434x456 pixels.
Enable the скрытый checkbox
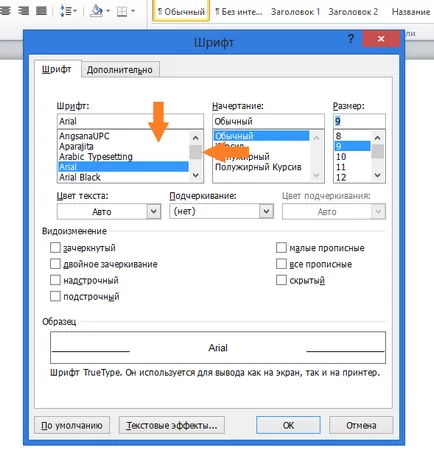point(281,280)
